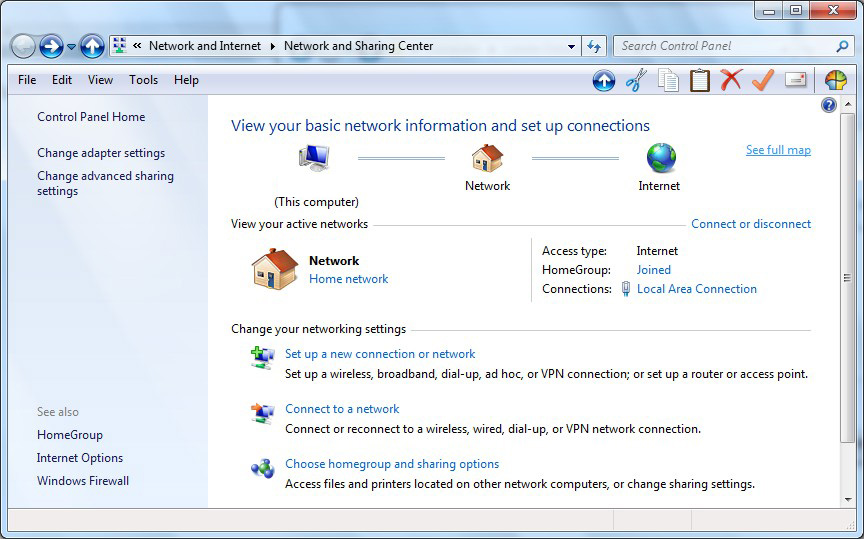The height and width of the screenshot is (539, 864).
Task: Open the address bar history dropdown
Action: 571,47
